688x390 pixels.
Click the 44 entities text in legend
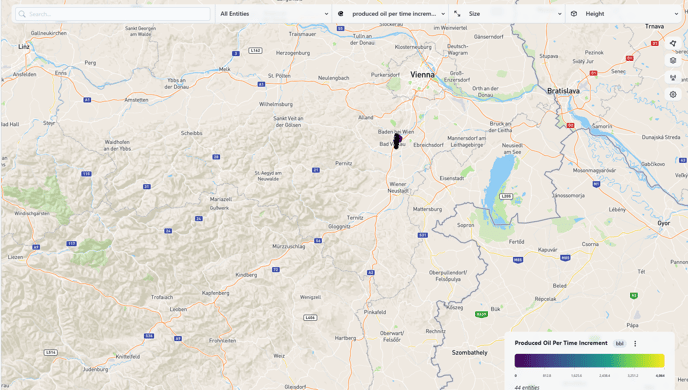click(527, 387)
